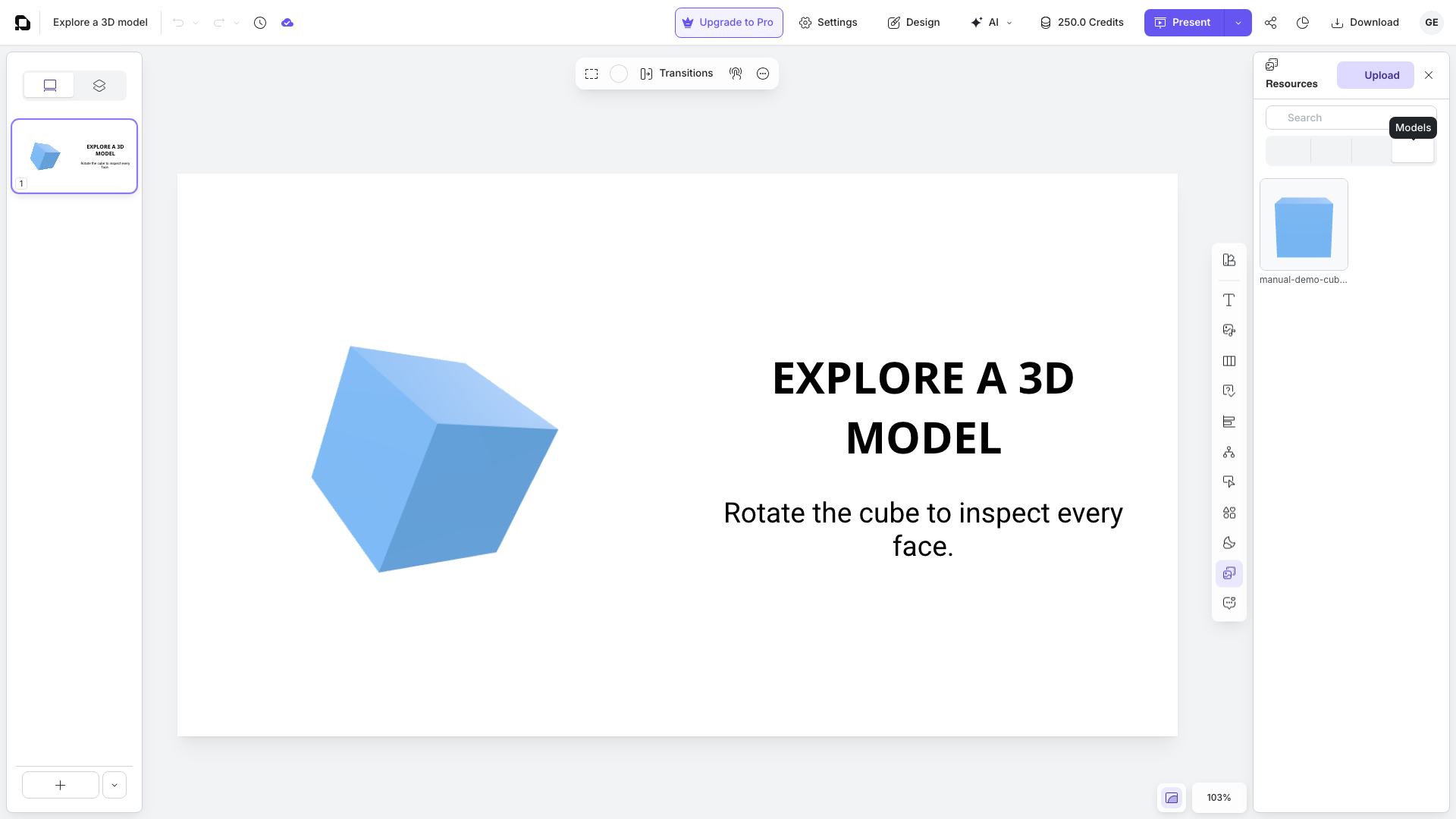1456x819 pixels.
Task: Click the Download button
Action: (1365, 23)
